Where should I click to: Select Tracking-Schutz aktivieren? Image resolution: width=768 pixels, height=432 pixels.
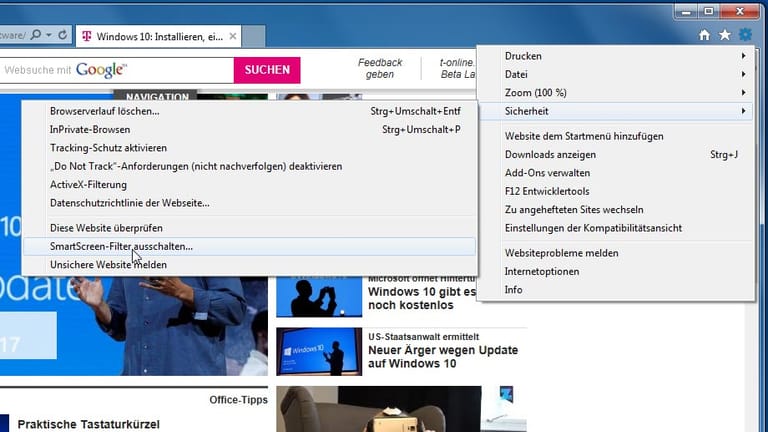click(x=249, y=148)
